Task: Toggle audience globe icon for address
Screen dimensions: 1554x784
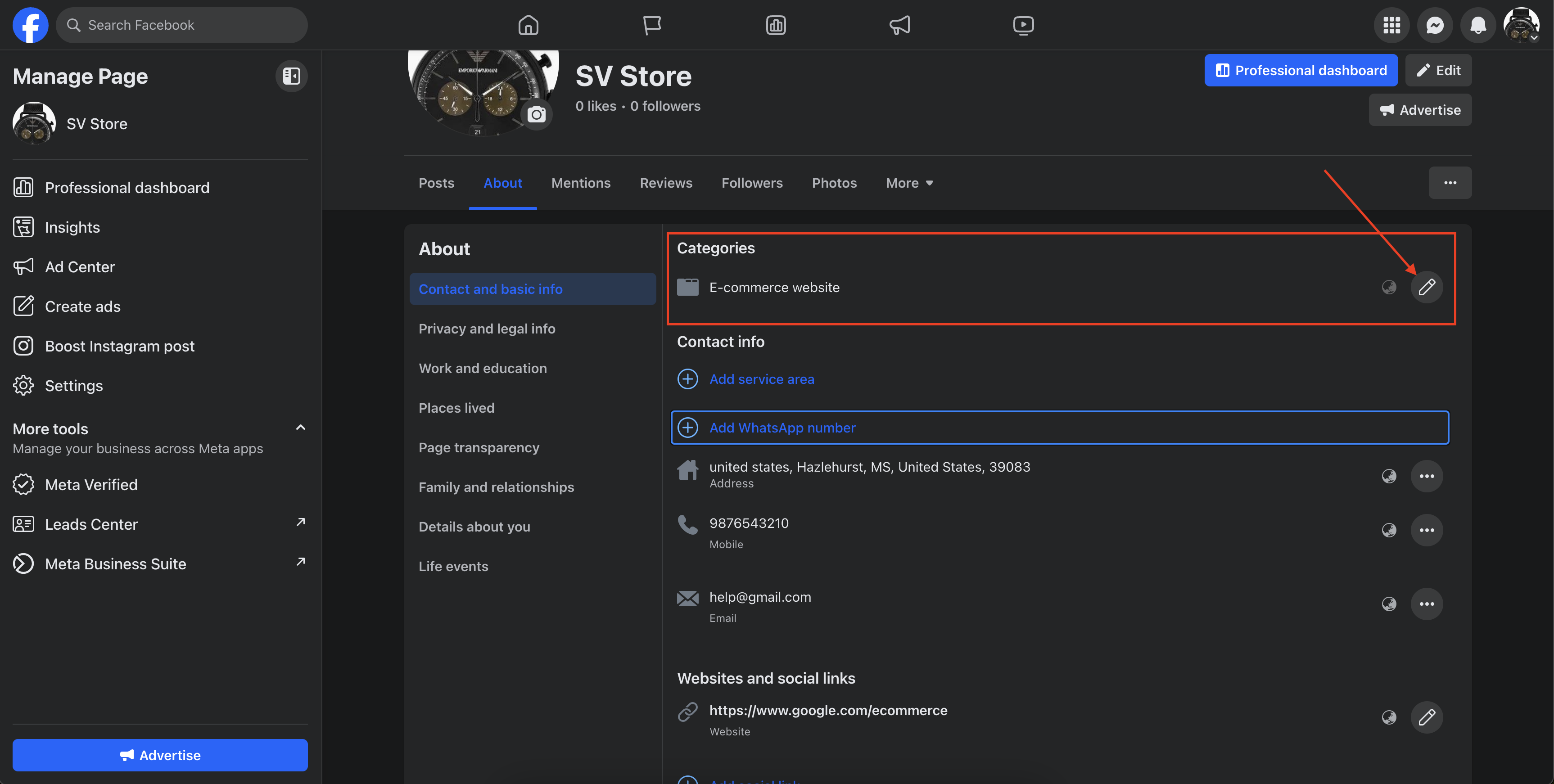Action: 1389,477
